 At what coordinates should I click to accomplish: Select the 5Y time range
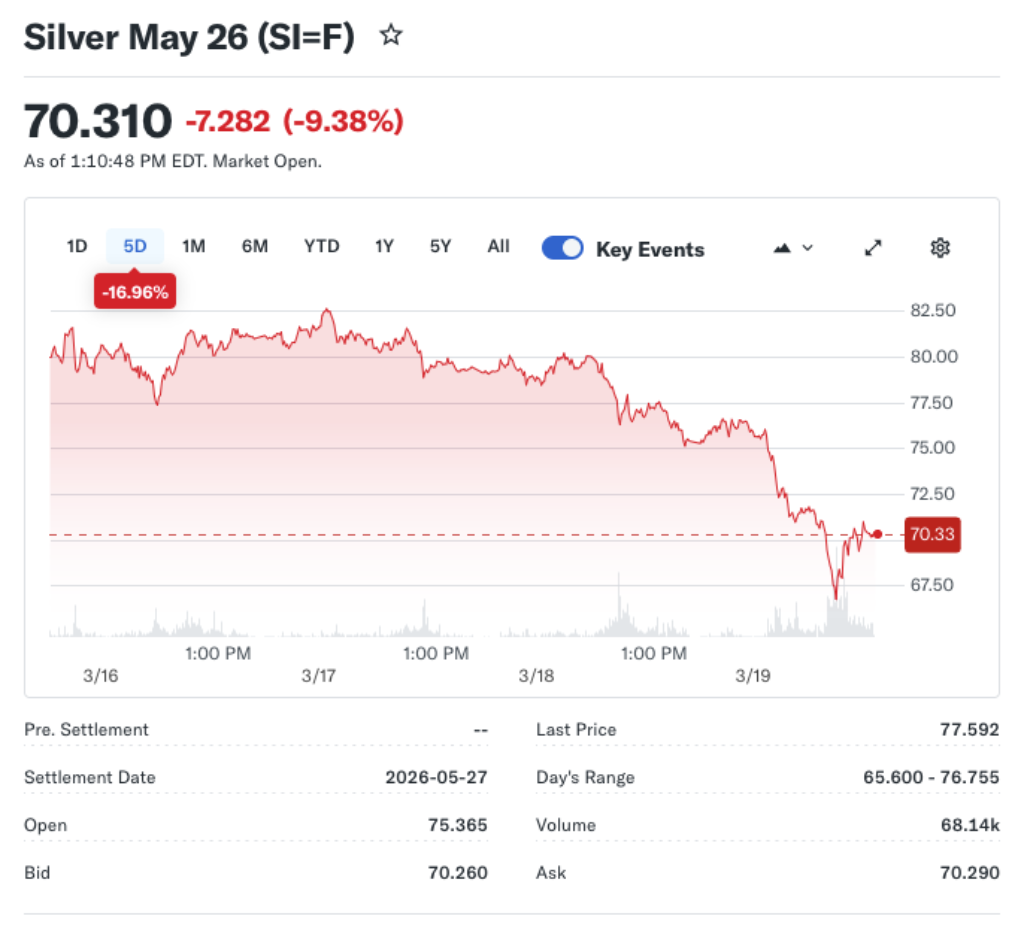click(440, 246)
